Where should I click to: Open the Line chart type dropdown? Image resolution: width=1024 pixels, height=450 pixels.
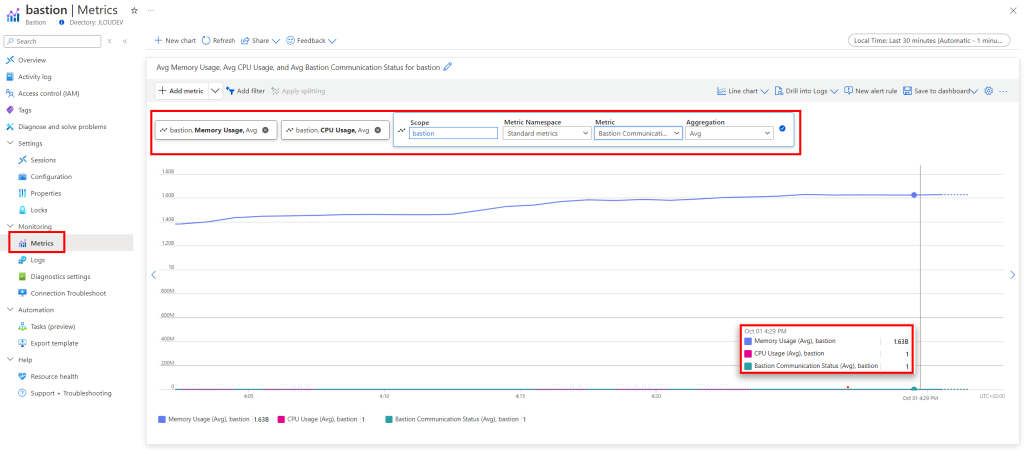coord(743,91)
